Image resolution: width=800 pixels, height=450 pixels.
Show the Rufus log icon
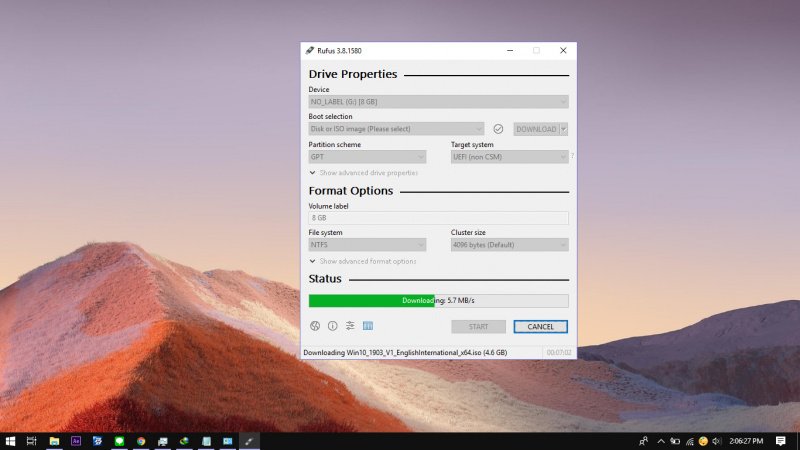pyautogui.click(x=368, y=326)
